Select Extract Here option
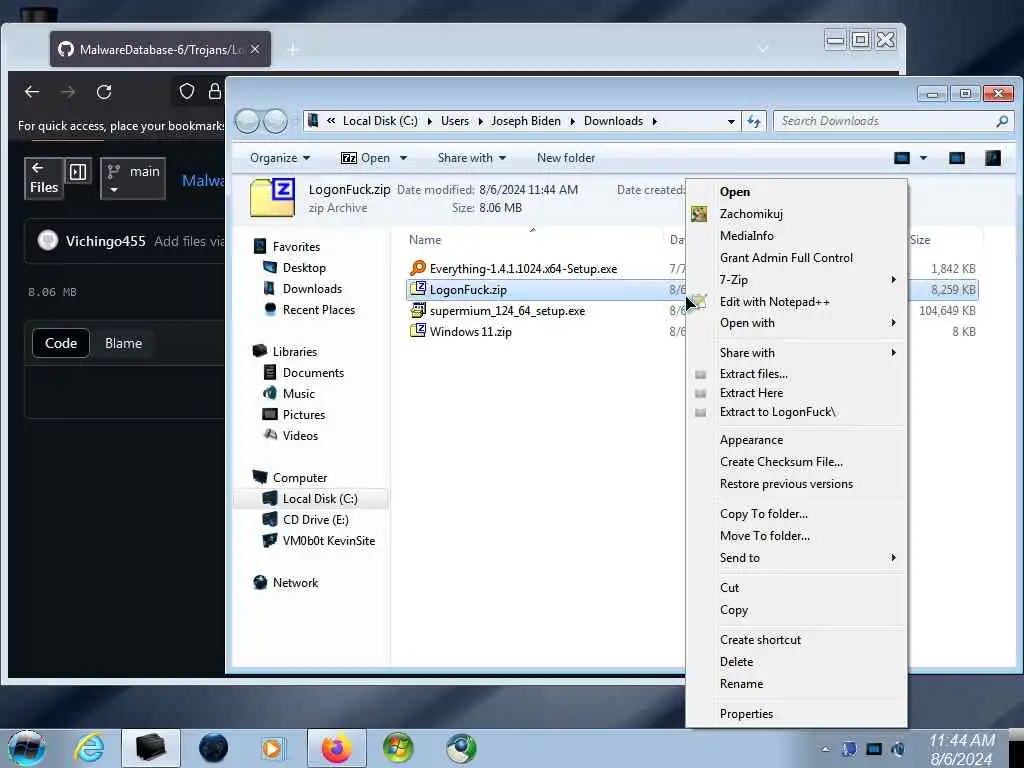The width and height of the screenshot is (1024, 768). [x=751, y=392]
